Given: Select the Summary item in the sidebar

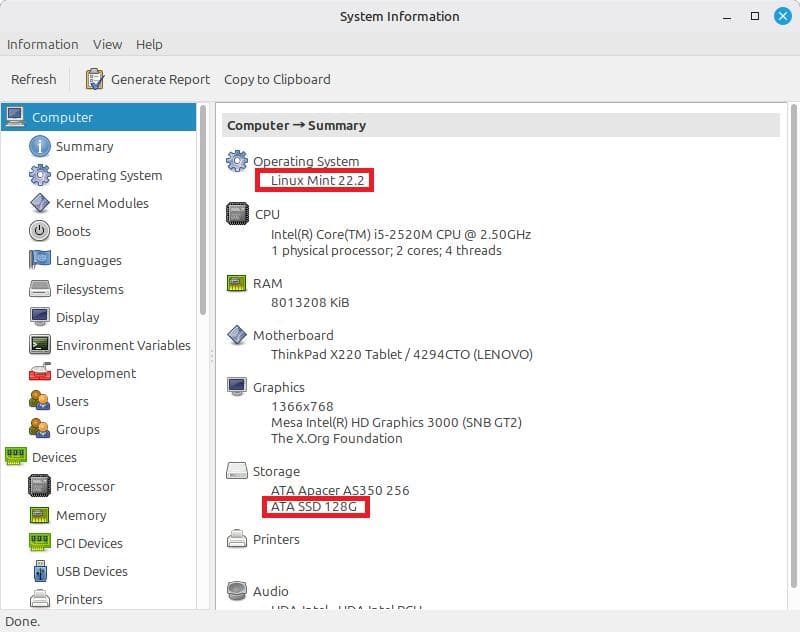Looking at the screenshot, I should pyautogui.click(x=84, y=146).
